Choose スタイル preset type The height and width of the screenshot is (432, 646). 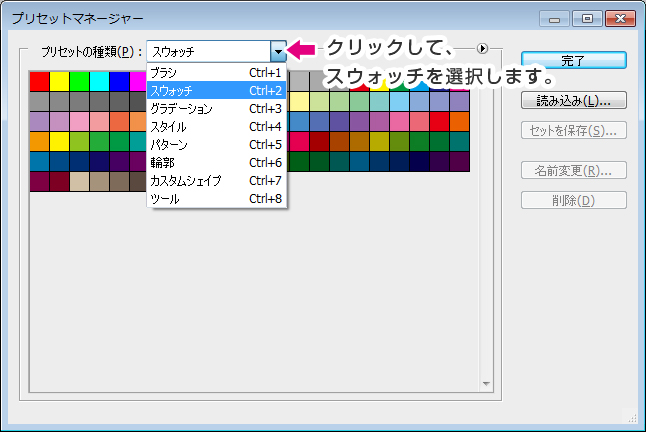217,126
